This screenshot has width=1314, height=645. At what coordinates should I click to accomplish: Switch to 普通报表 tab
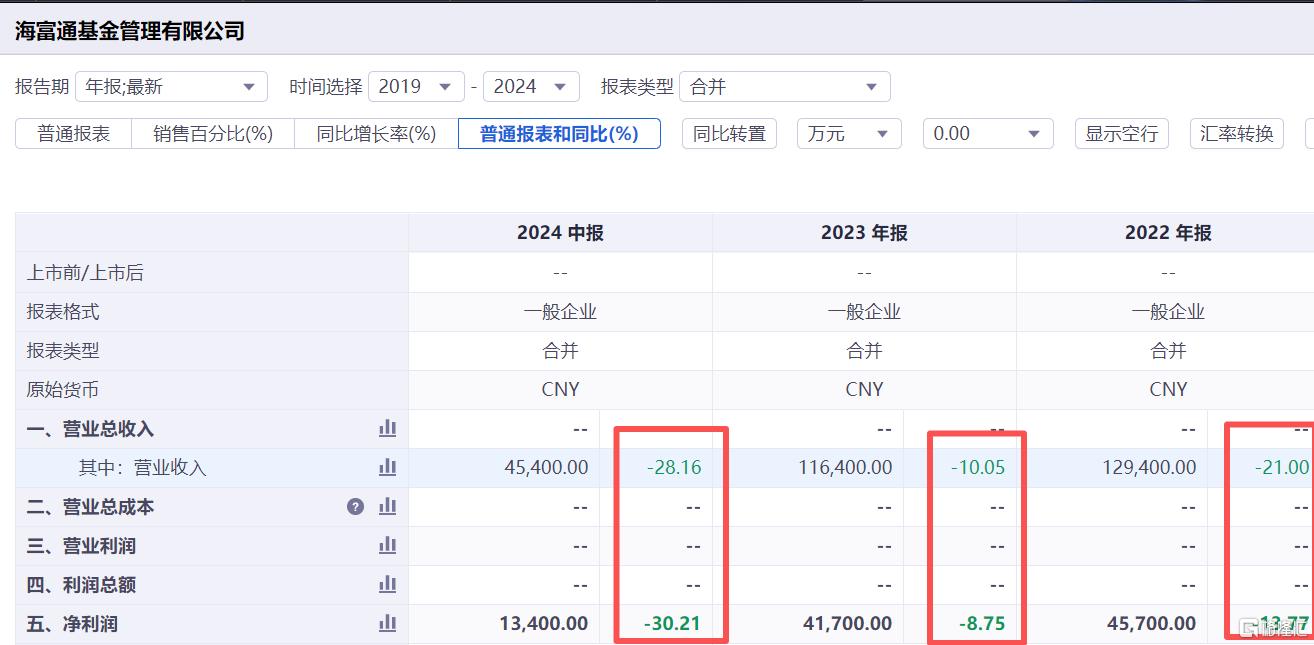[74, 134]
